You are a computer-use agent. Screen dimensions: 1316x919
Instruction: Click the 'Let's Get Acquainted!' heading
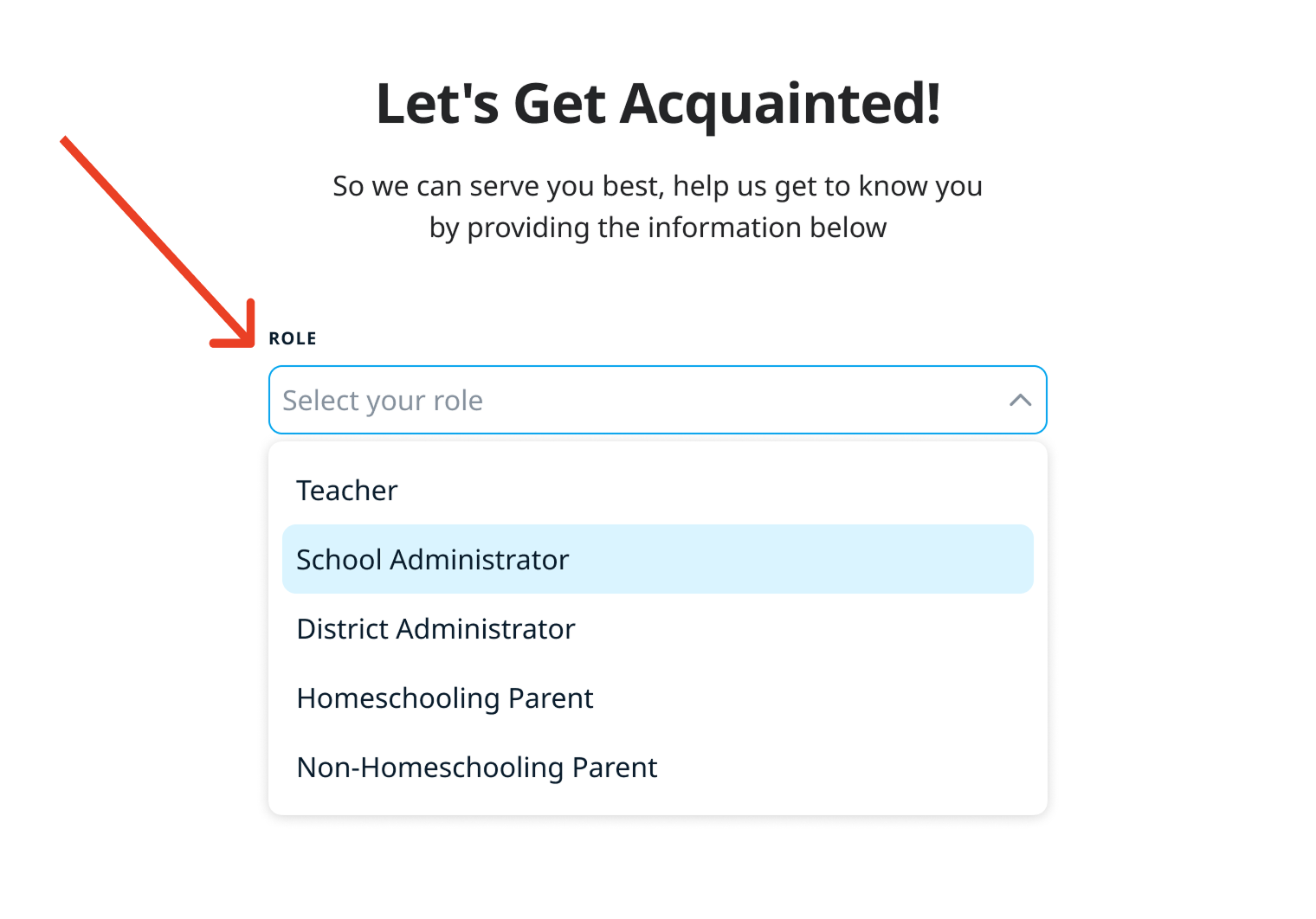[658, 104]
